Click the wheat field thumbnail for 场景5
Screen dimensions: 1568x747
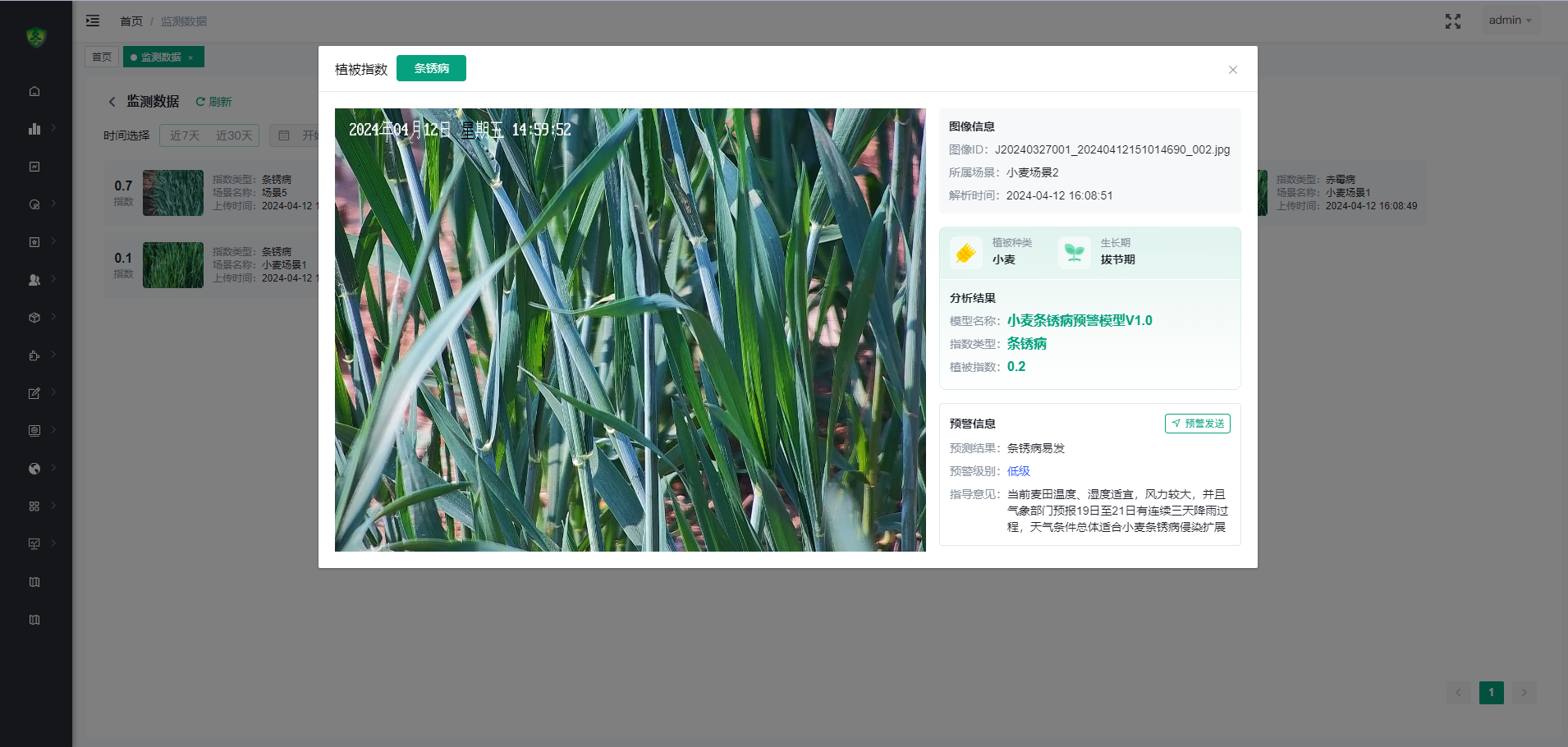point(173,192)
